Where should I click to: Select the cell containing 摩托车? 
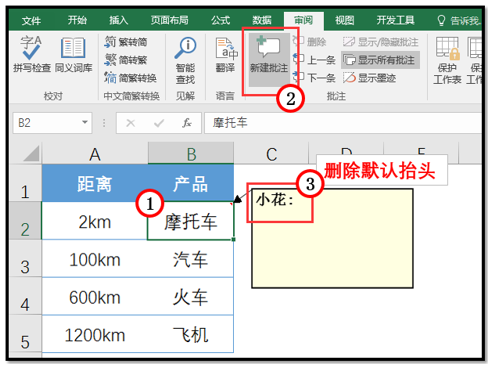[191, 221]
